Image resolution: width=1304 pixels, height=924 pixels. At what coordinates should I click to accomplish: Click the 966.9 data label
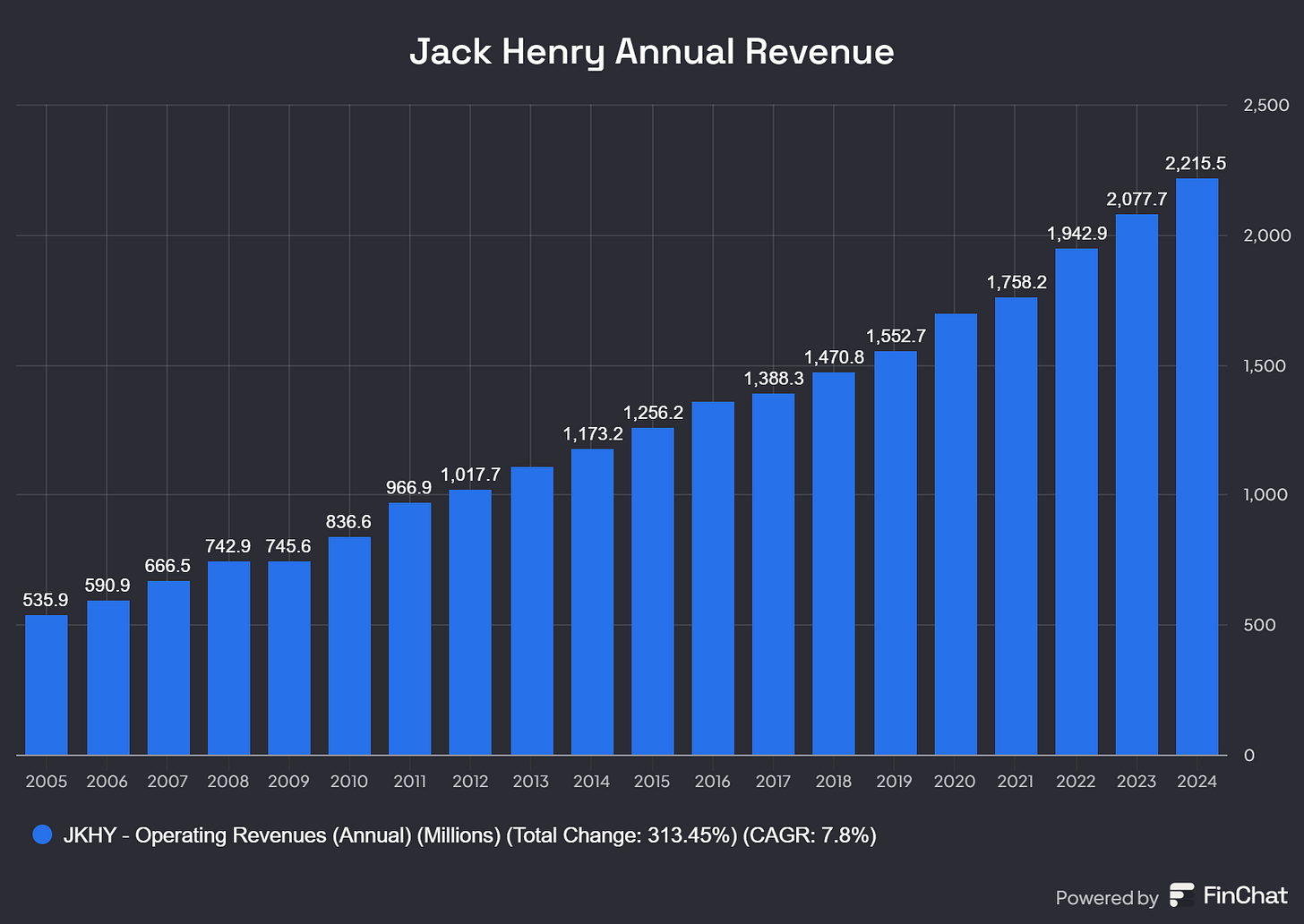[x=409, y=488]
